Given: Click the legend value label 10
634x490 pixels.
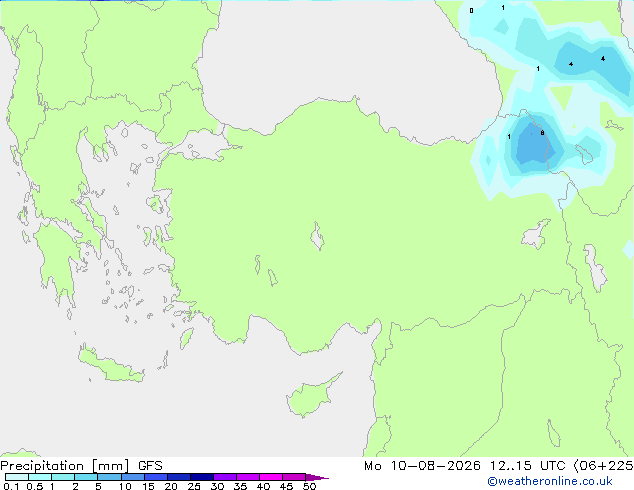Looking at the screenshot, I should tap(125, 486).
